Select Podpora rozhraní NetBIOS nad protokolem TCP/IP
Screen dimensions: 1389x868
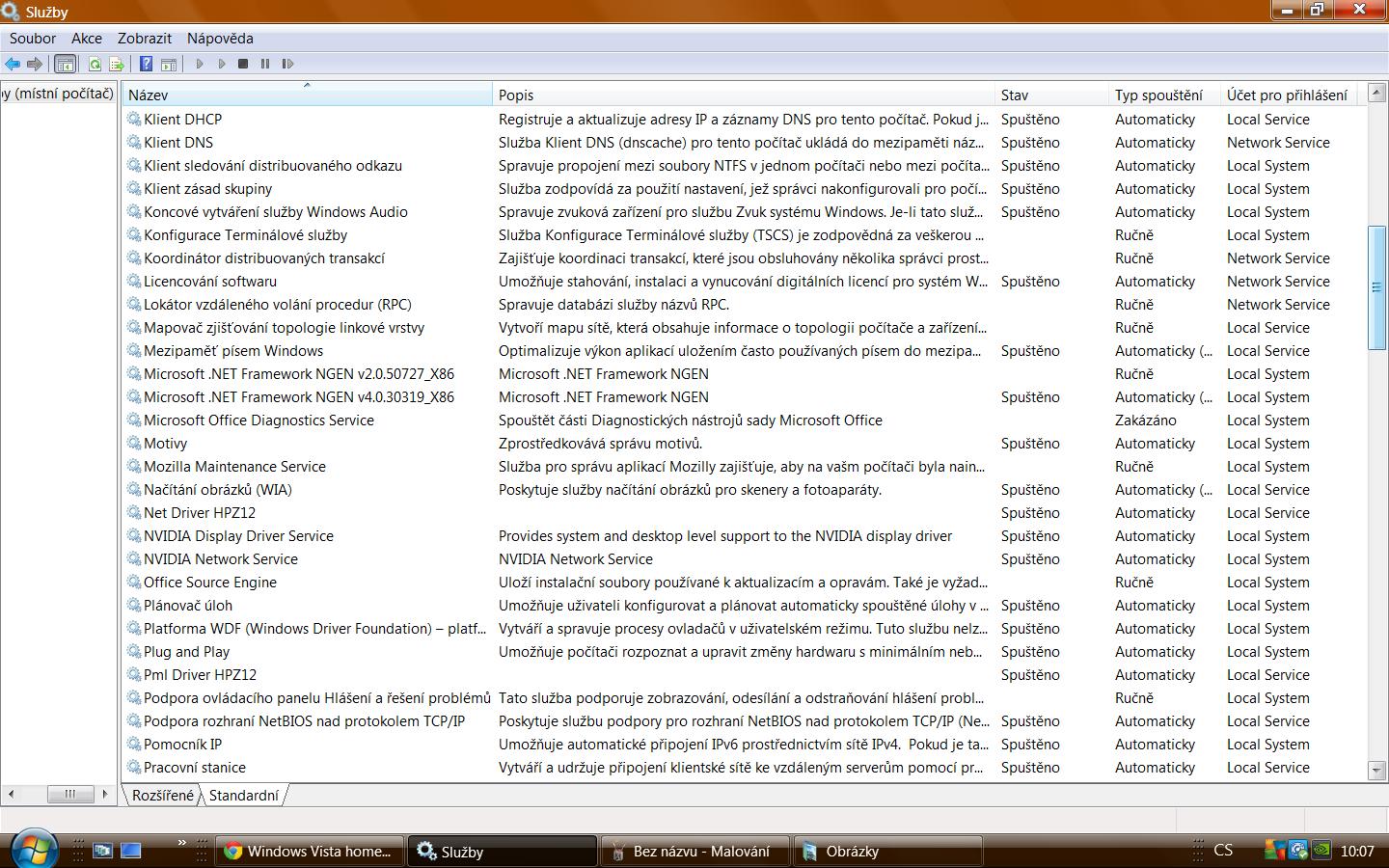tap(304, 721)
